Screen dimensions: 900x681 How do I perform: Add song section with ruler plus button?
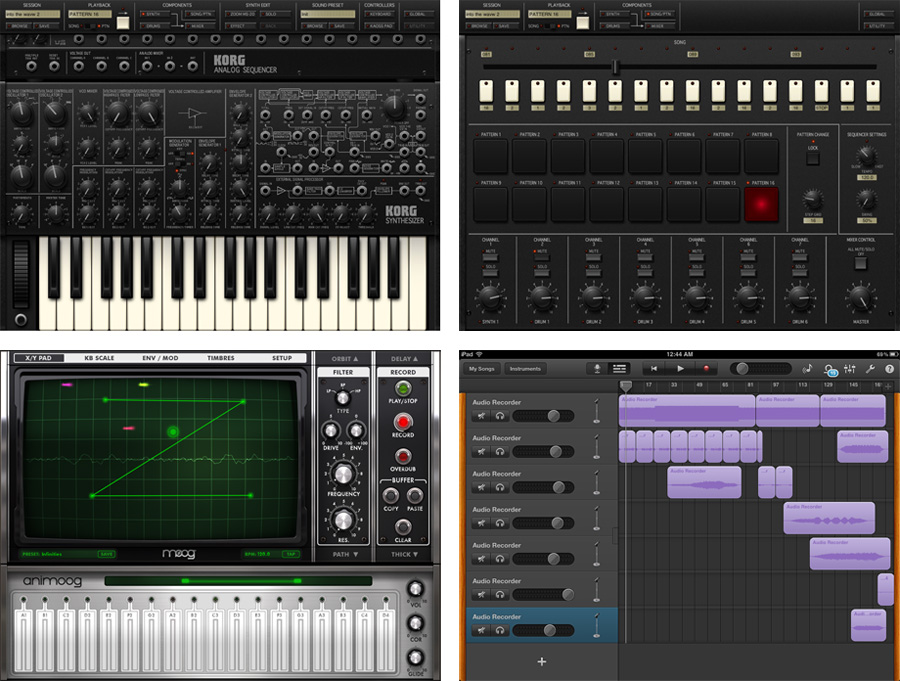click(x=887, y=386)
